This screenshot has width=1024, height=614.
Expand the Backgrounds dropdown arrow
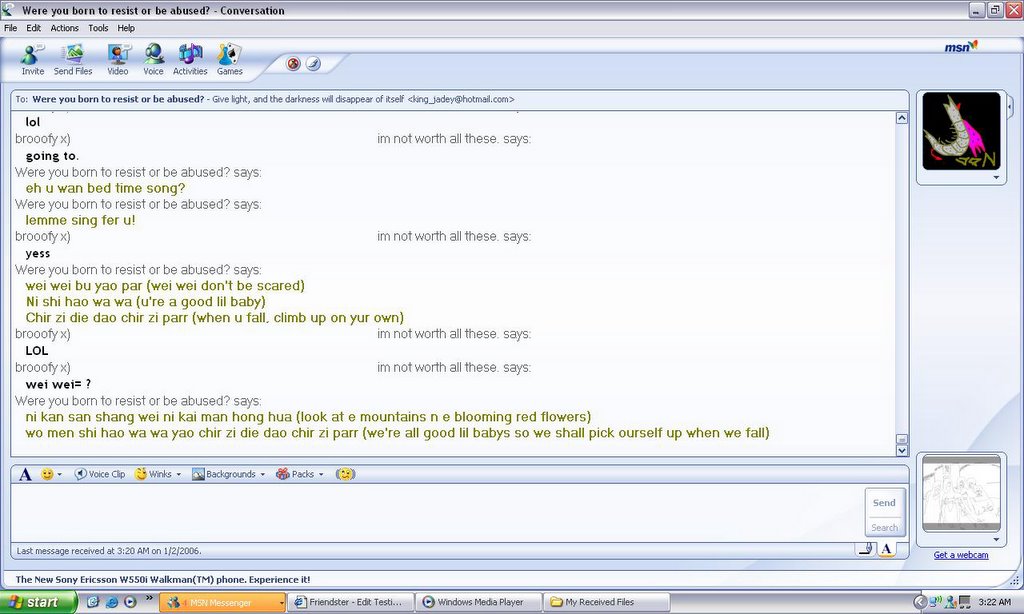click(x=263, y=475)
